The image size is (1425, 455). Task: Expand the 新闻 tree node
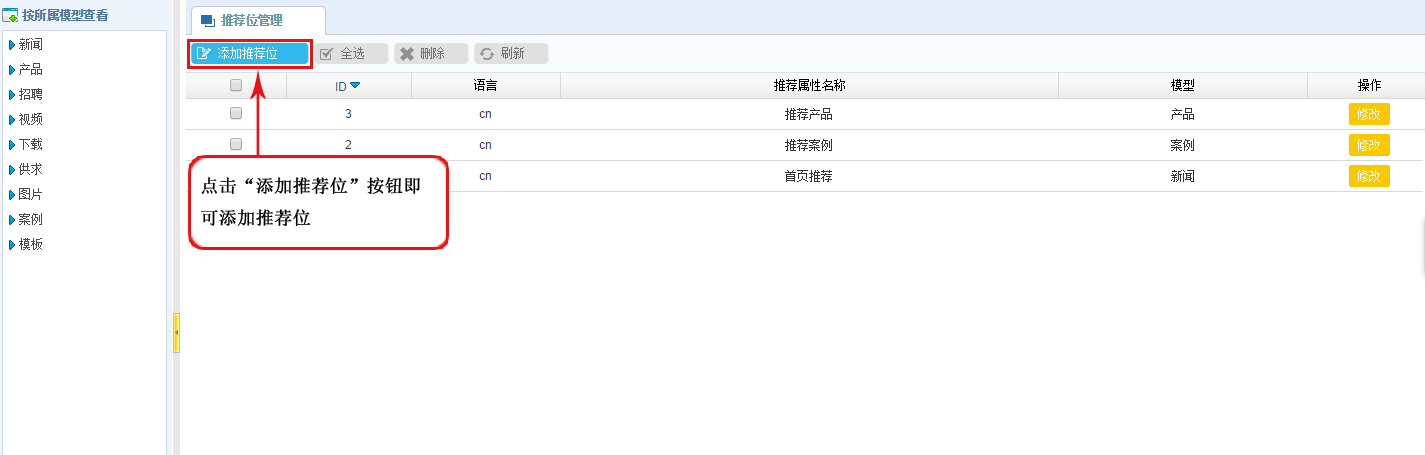[11, 44]
